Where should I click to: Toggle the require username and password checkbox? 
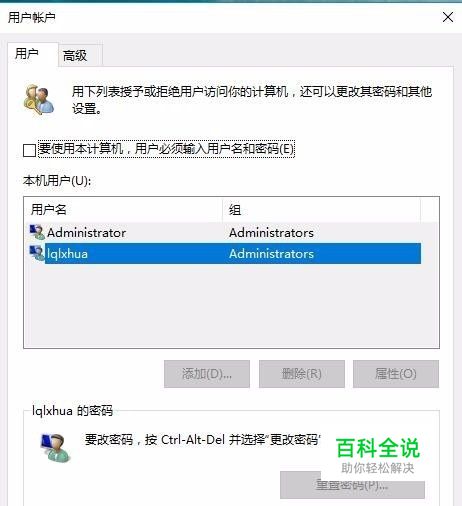[29, 150]
